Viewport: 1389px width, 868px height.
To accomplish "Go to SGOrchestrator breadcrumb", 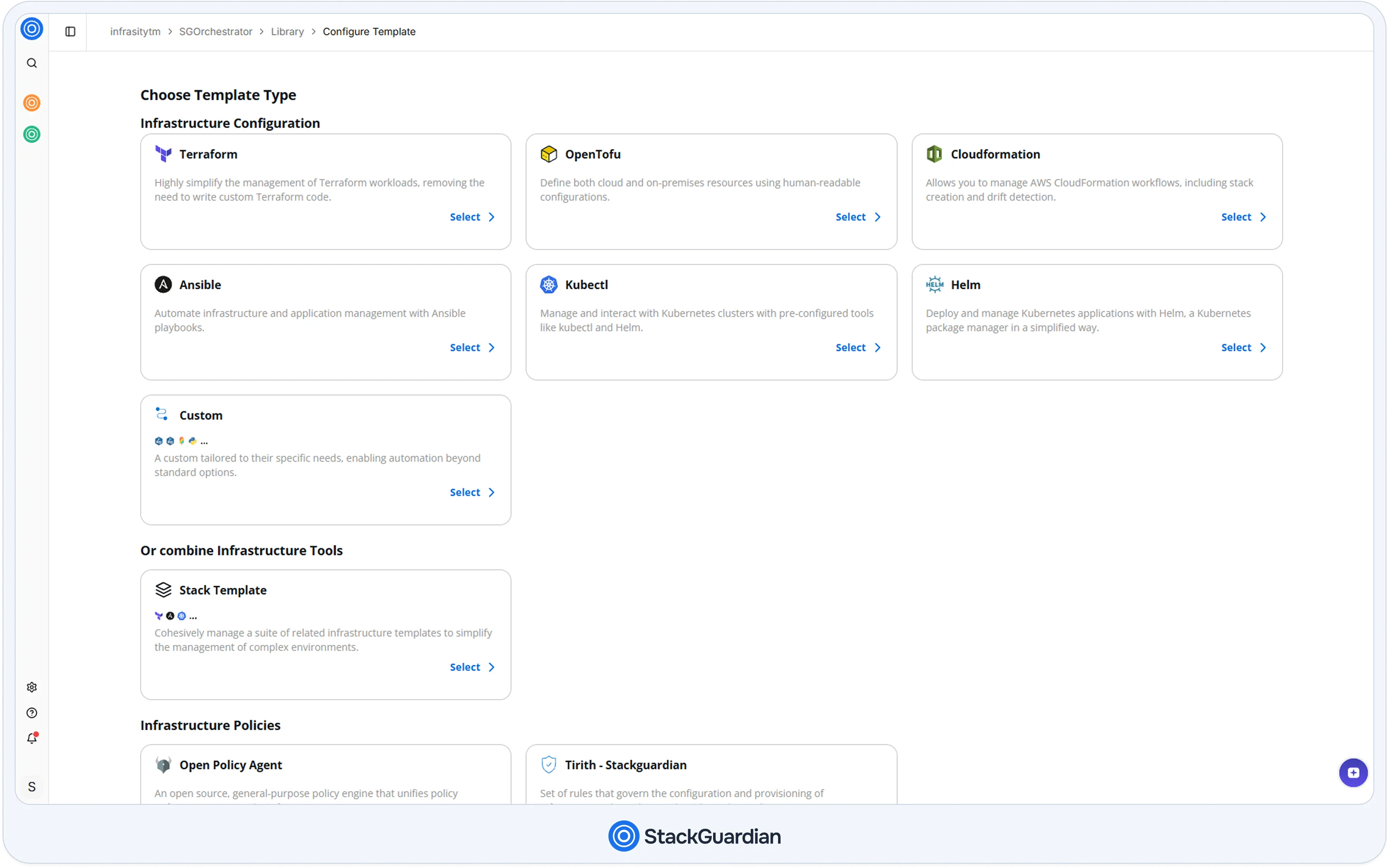I will pyautogui.click(x=215, y=32).
